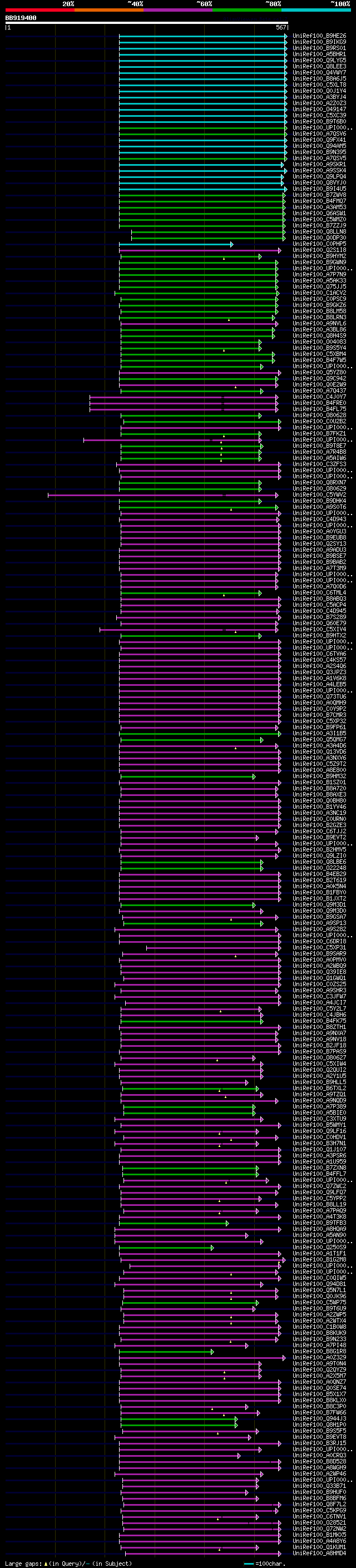356x1568 pixels.
Task: Click the label UniRef100_O49147
Action: [x=319, y=109]
